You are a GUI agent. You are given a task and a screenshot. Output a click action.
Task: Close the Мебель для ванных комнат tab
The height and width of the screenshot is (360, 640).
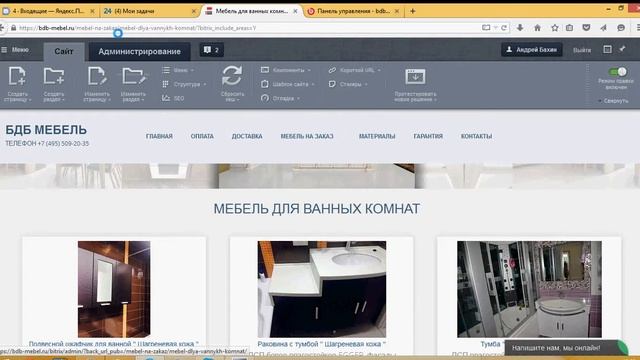295,11
